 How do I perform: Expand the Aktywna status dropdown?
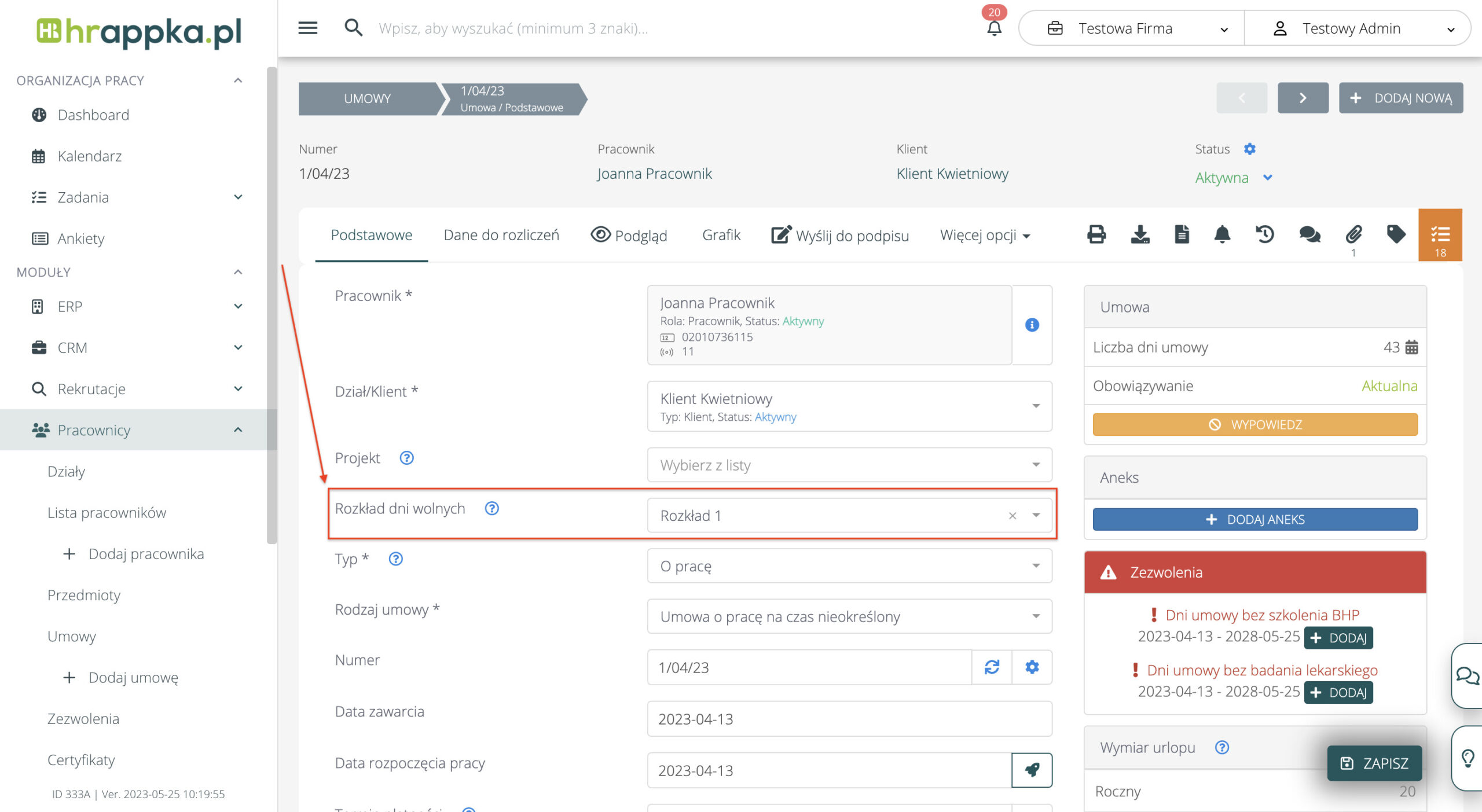click(1267, 178)
